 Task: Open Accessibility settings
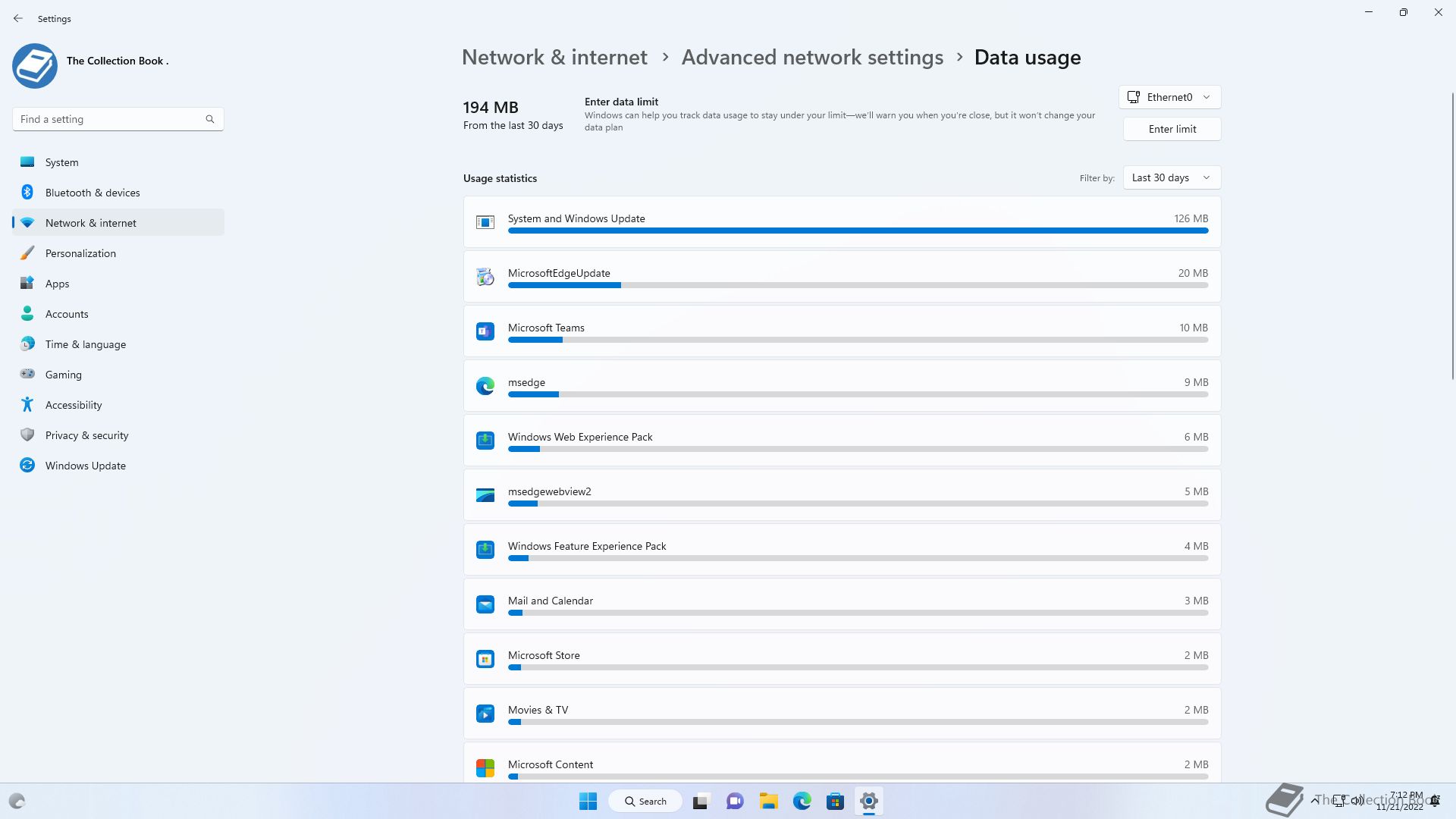coord(118,405)
